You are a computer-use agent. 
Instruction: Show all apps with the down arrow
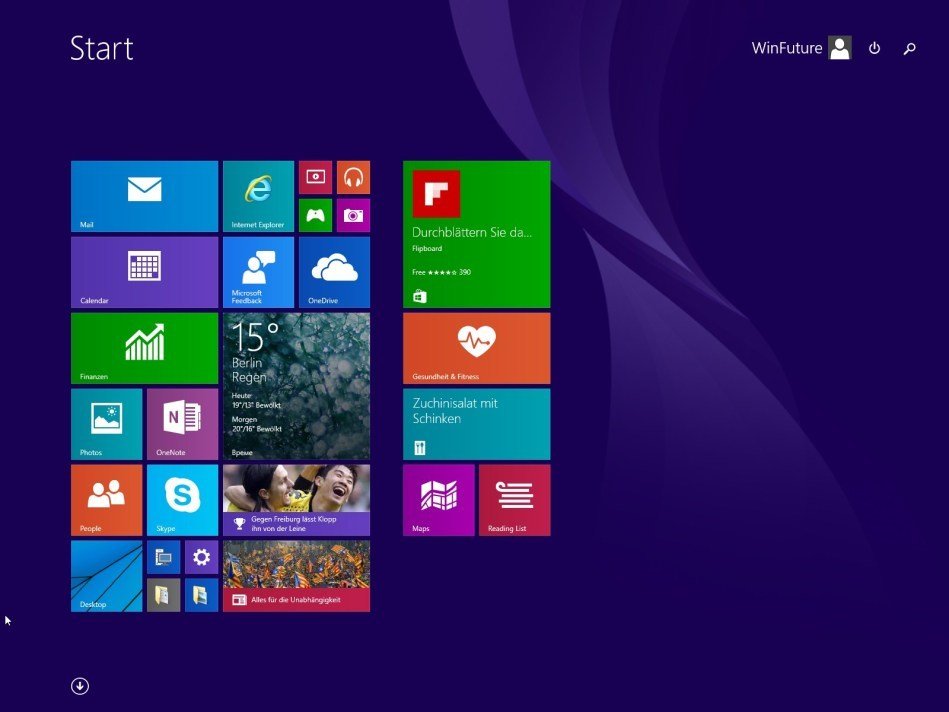click(x=80, y=686)
